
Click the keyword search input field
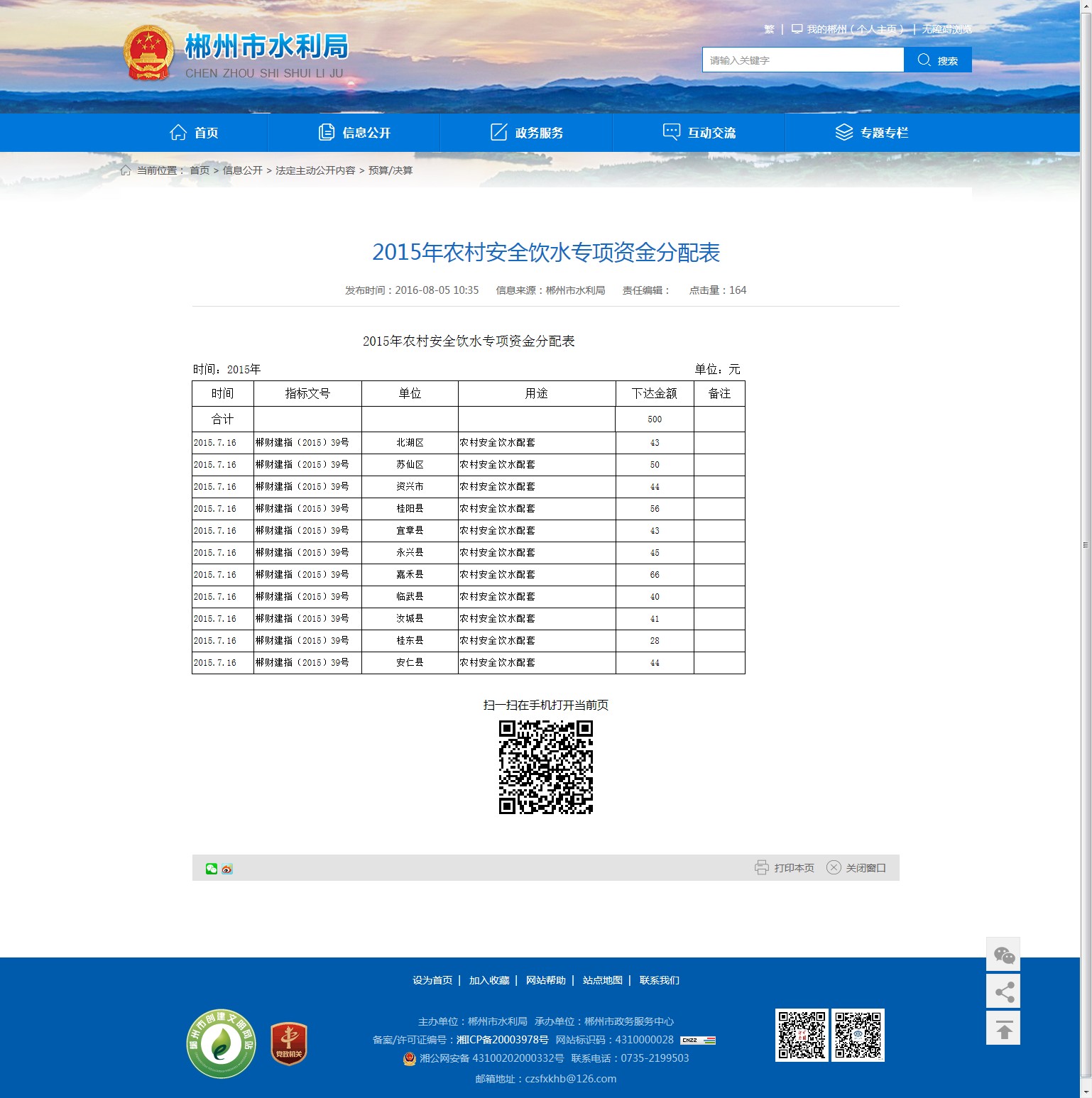pos(803,60)
